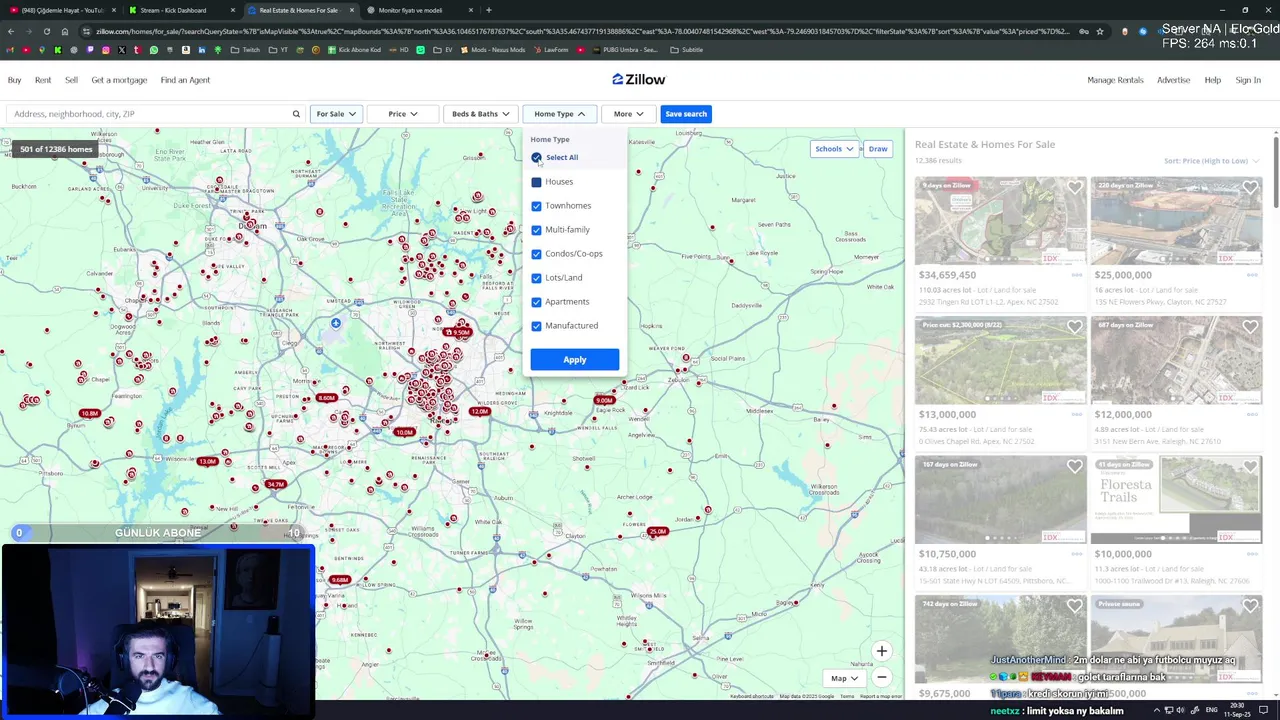Open Get a mortgage menu
Image resolution: width=1280 pixels, height=720 pixels.
tap(119, 80)
